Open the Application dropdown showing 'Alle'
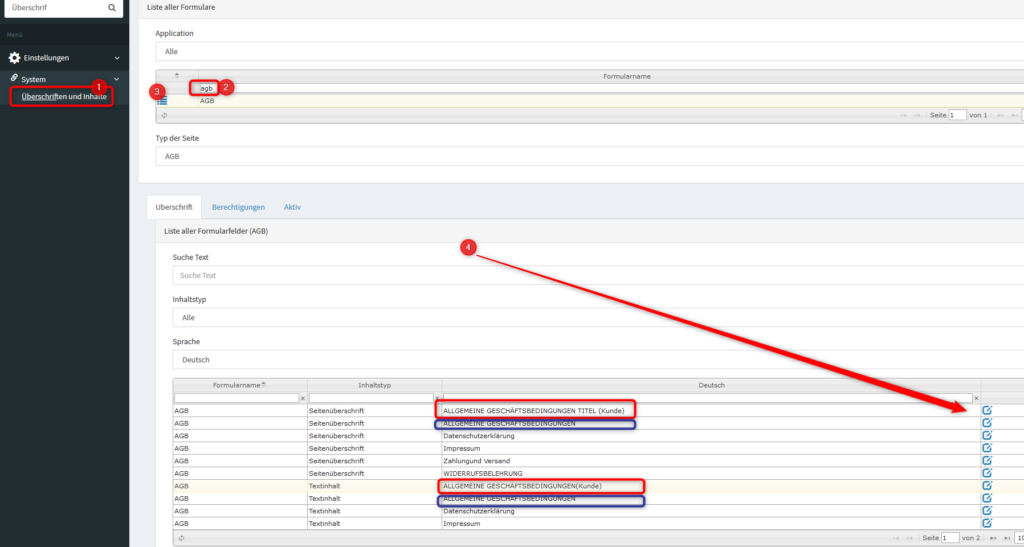The width and height of the screenshot is (1024, 547). [x=590, y=51]
